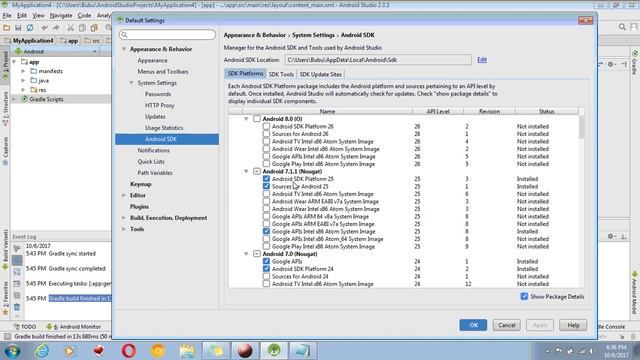Open the Navigate menu
The image size is (640, 360).
(61, 16)
